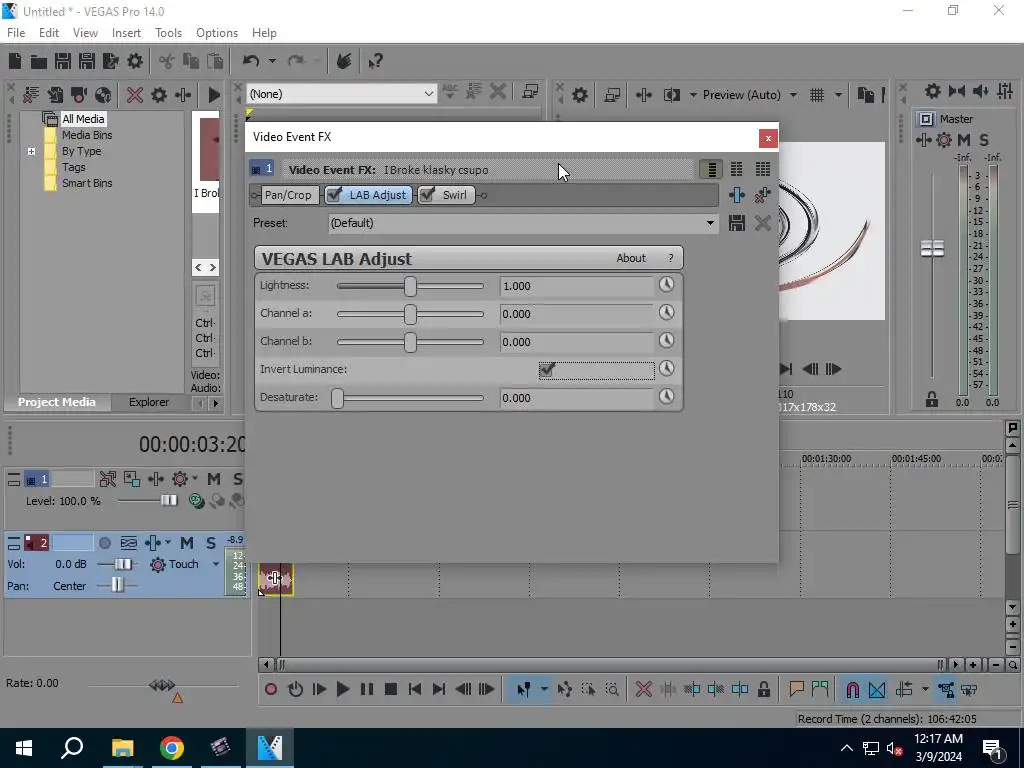Screen dimensions: 1024x768
Task: Click the Lightness slider handle
Action: pyautogui.click(x=410, y=286)
